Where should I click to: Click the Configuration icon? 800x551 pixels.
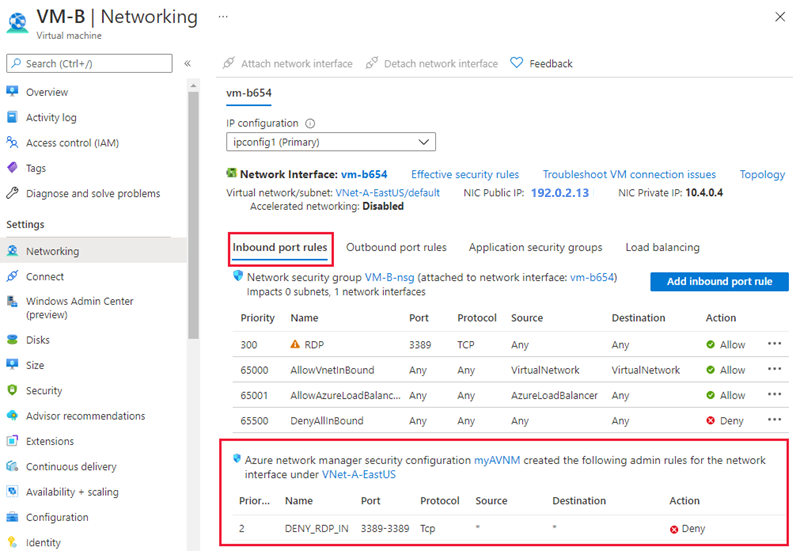(x=12, y=517)
